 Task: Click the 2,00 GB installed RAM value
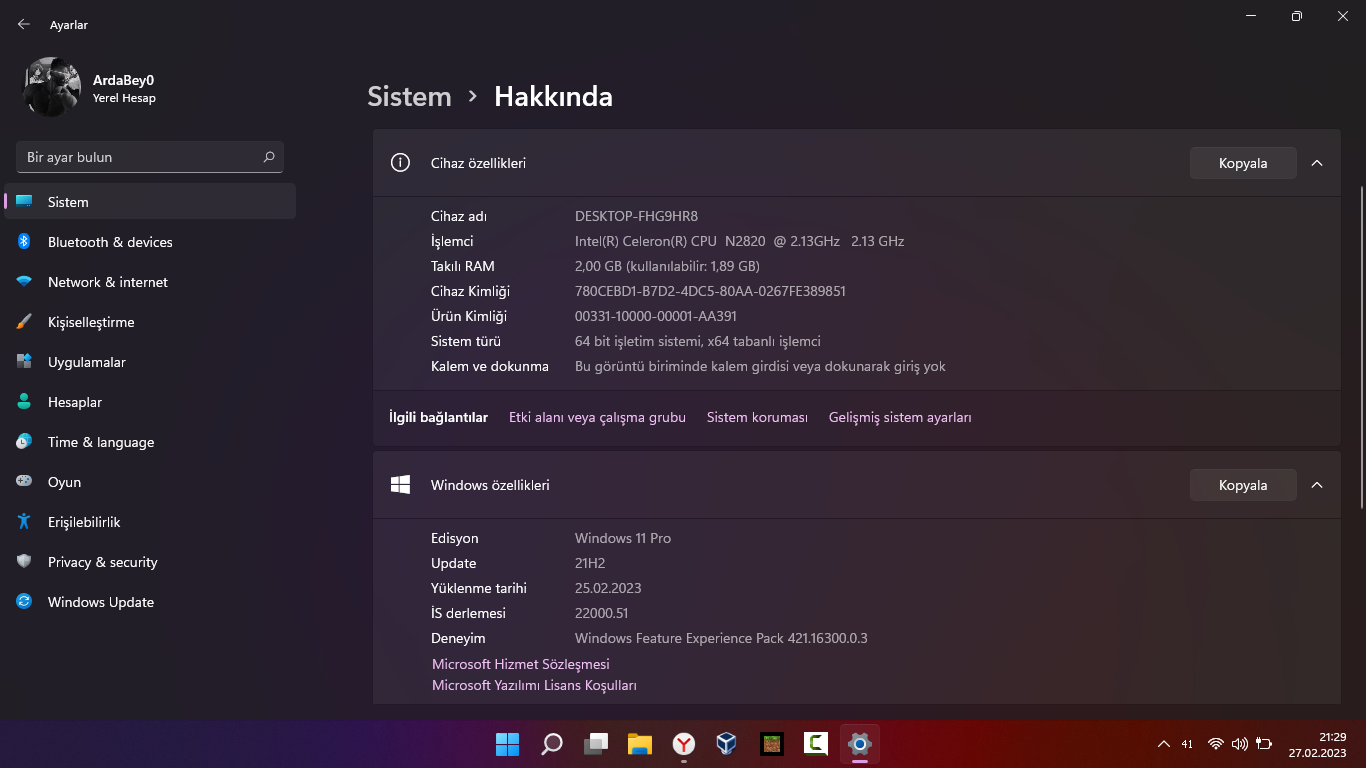click(667, 266)
